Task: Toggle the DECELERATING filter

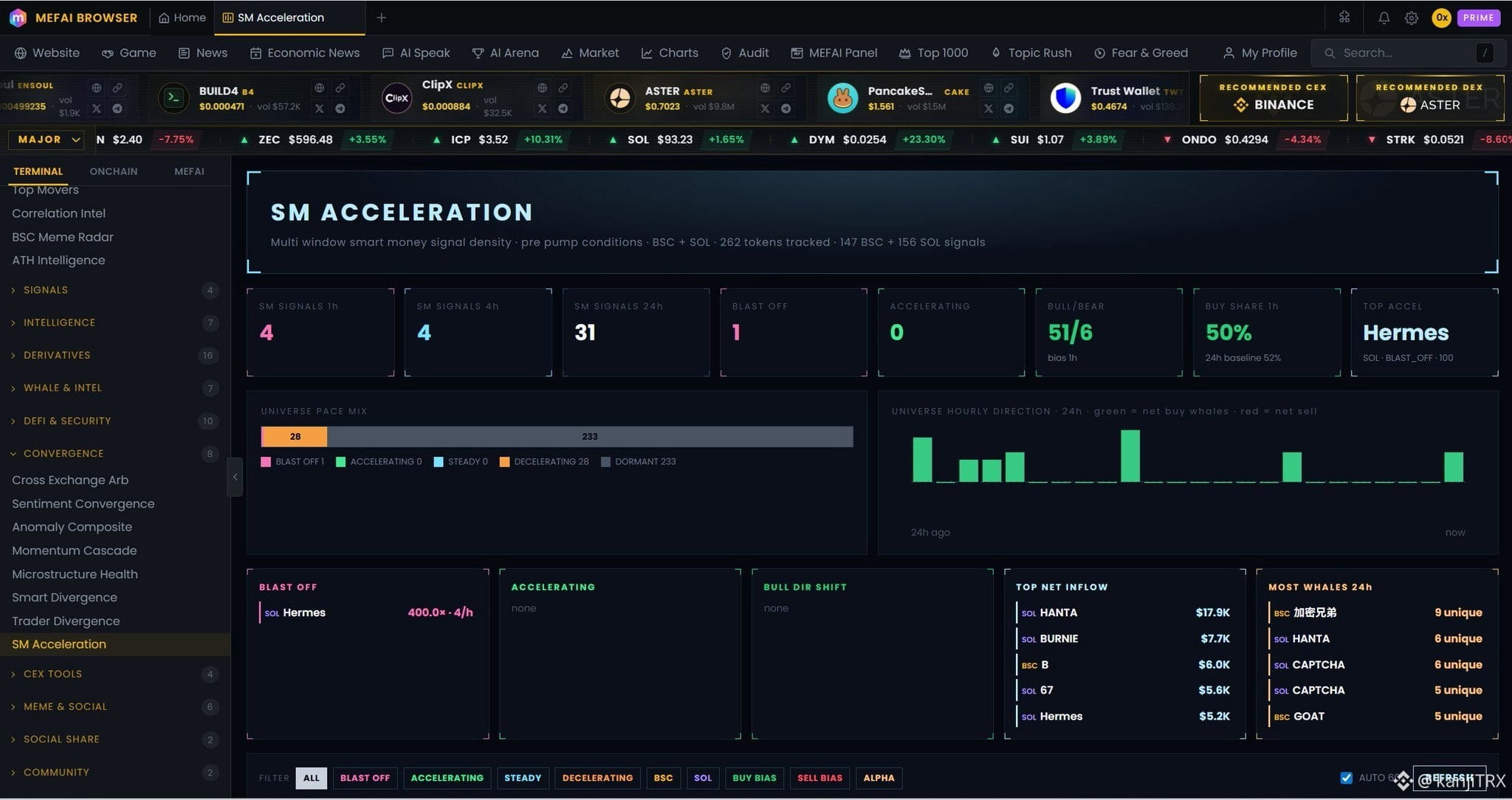Action: coord(597,778)
